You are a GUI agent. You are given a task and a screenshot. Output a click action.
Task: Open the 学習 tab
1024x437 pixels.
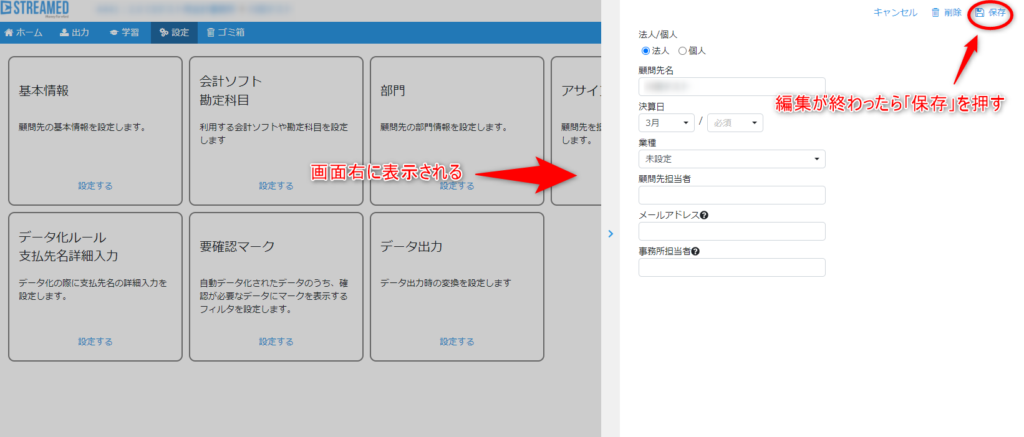coord(125,33)
